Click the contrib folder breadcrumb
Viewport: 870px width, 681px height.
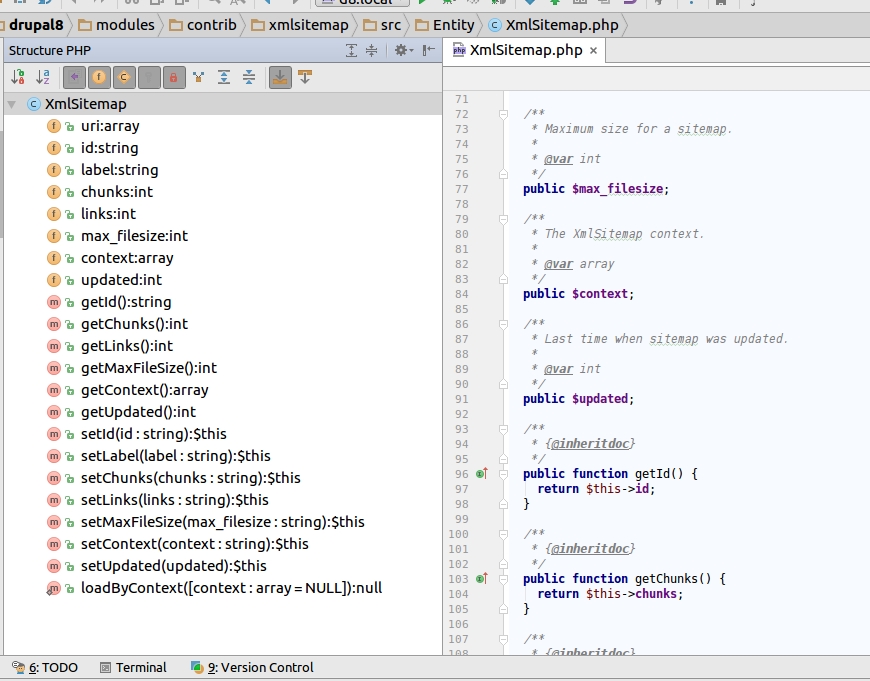203,25
